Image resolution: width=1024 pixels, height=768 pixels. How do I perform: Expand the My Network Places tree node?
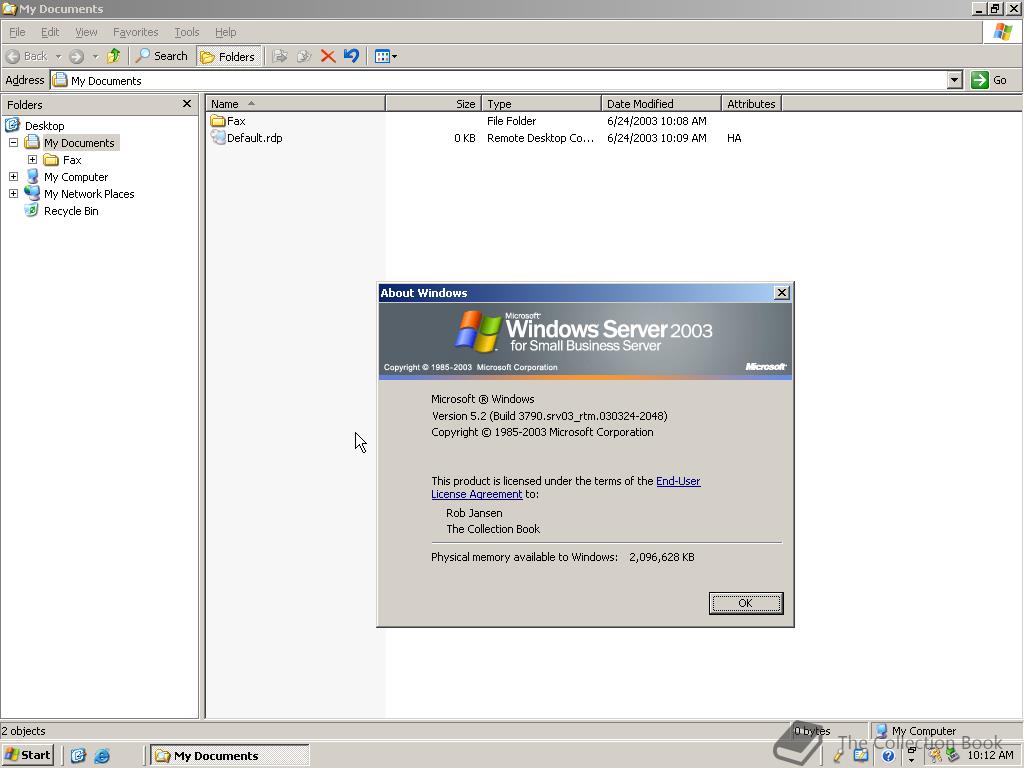click(13, 193)
